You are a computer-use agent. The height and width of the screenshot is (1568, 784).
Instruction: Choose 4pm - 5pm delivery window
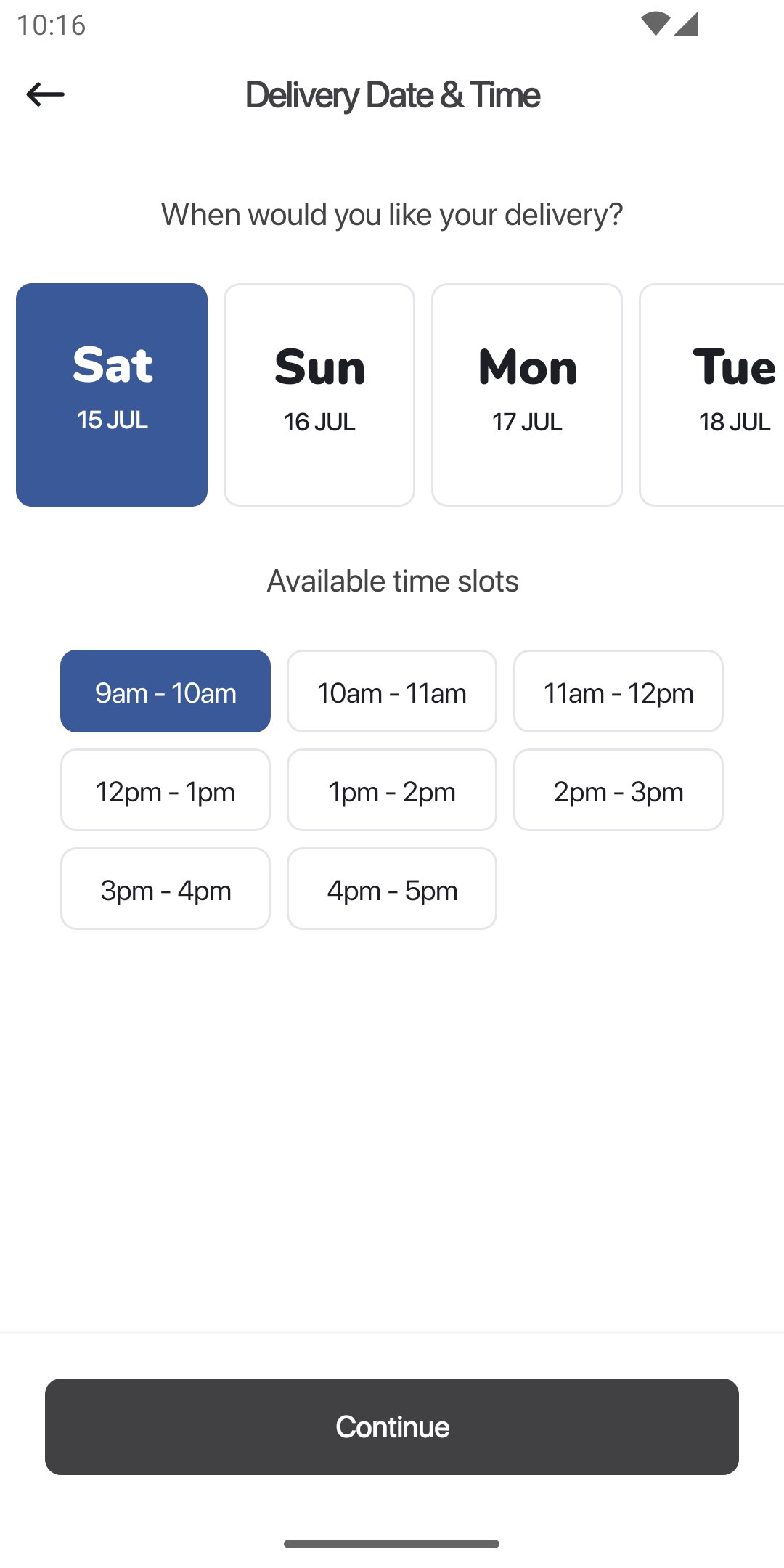[x=392, y=889]
